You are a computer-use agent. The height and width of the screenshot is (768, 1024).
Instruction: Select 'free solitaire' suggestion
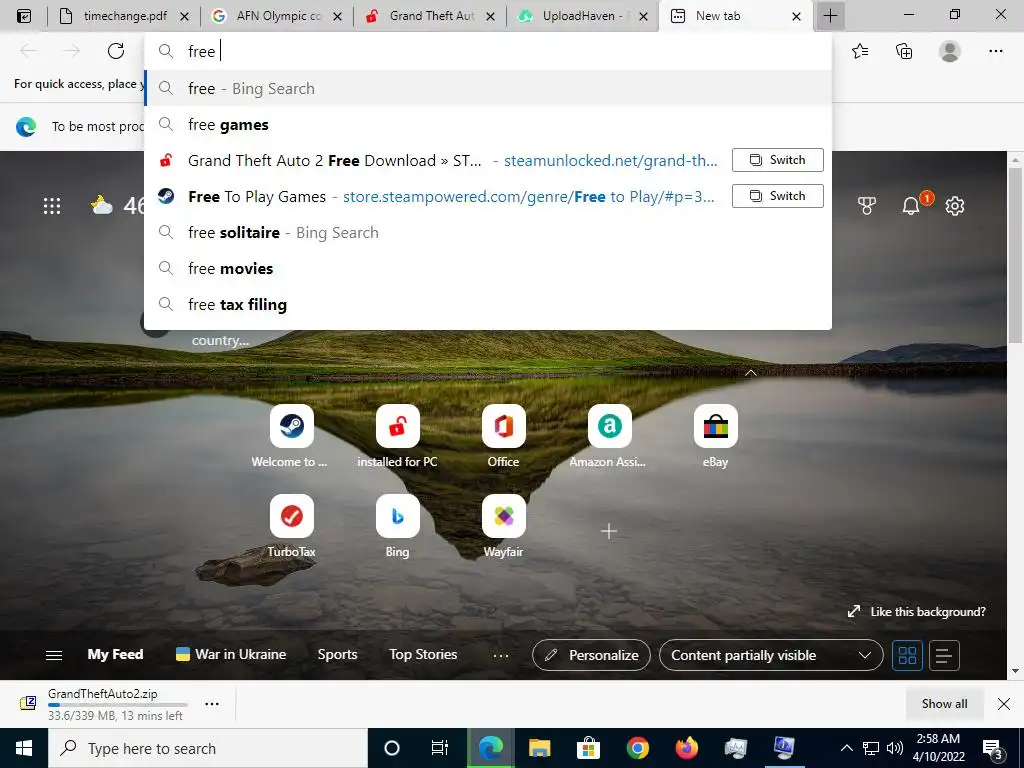click(x=488, y=232)
